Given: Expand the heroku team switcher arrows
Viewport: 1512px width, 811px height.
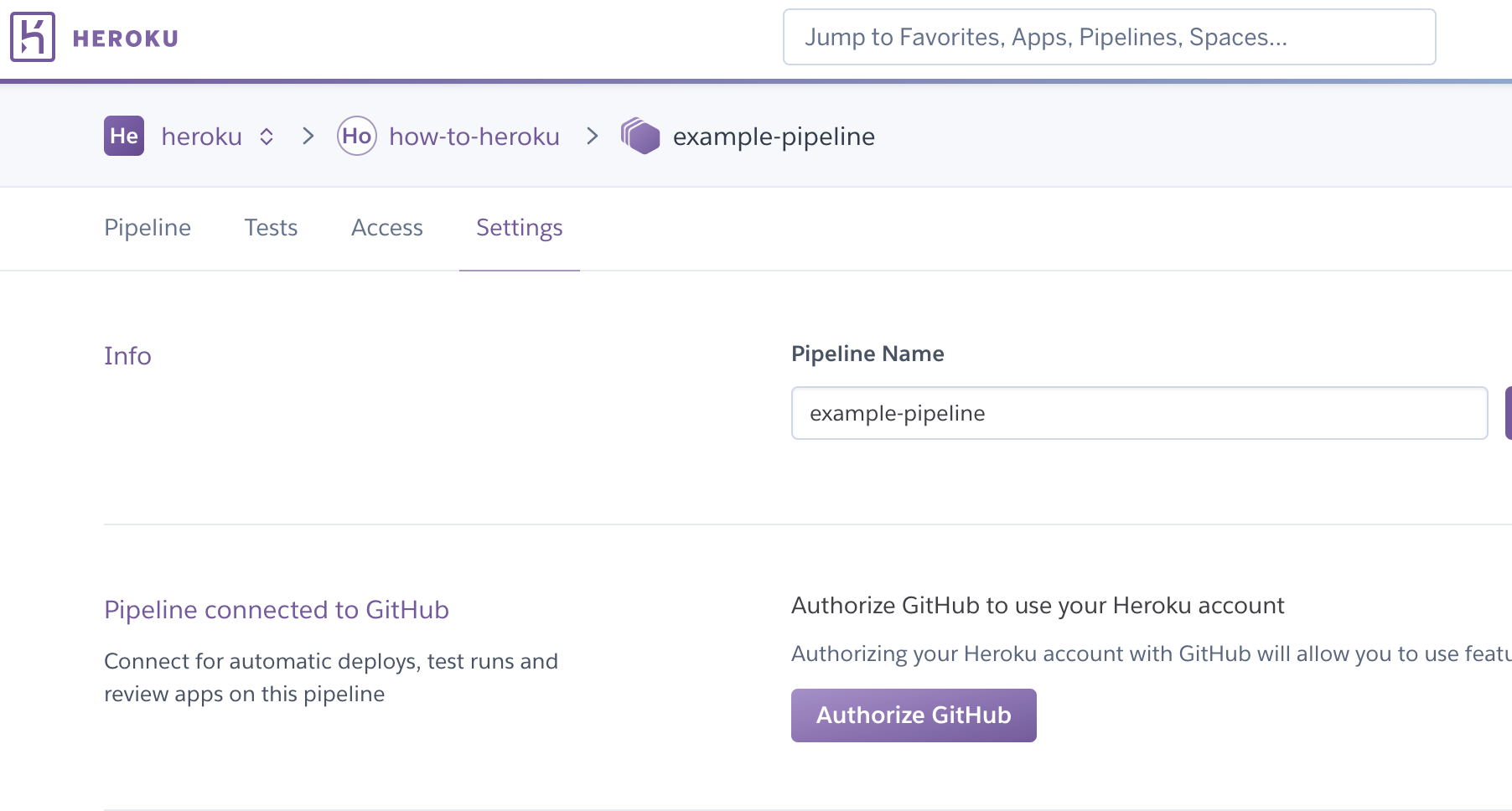Looking at the screenshot, I should [267, 137].
